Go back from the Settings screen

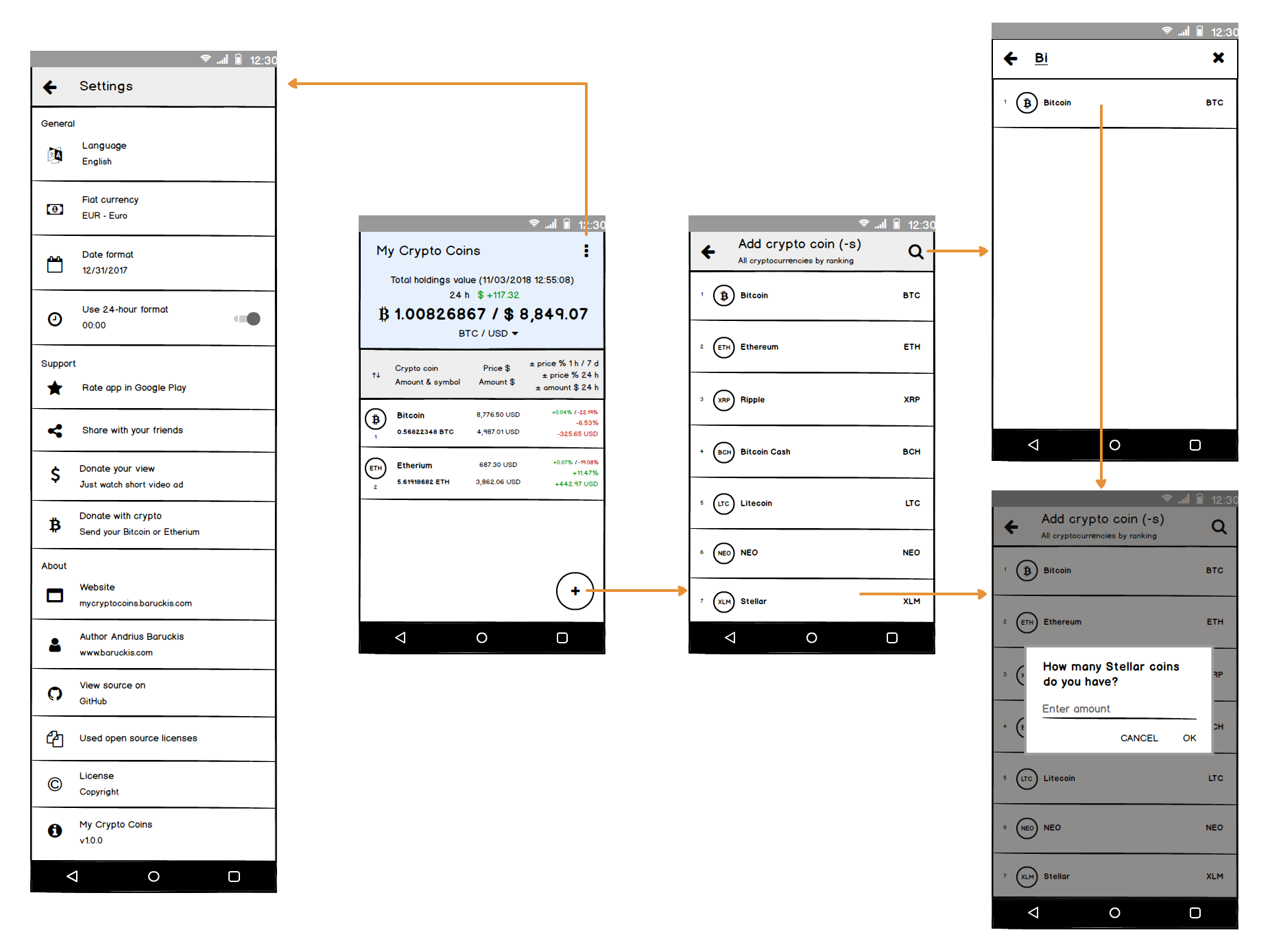[50, 87]
